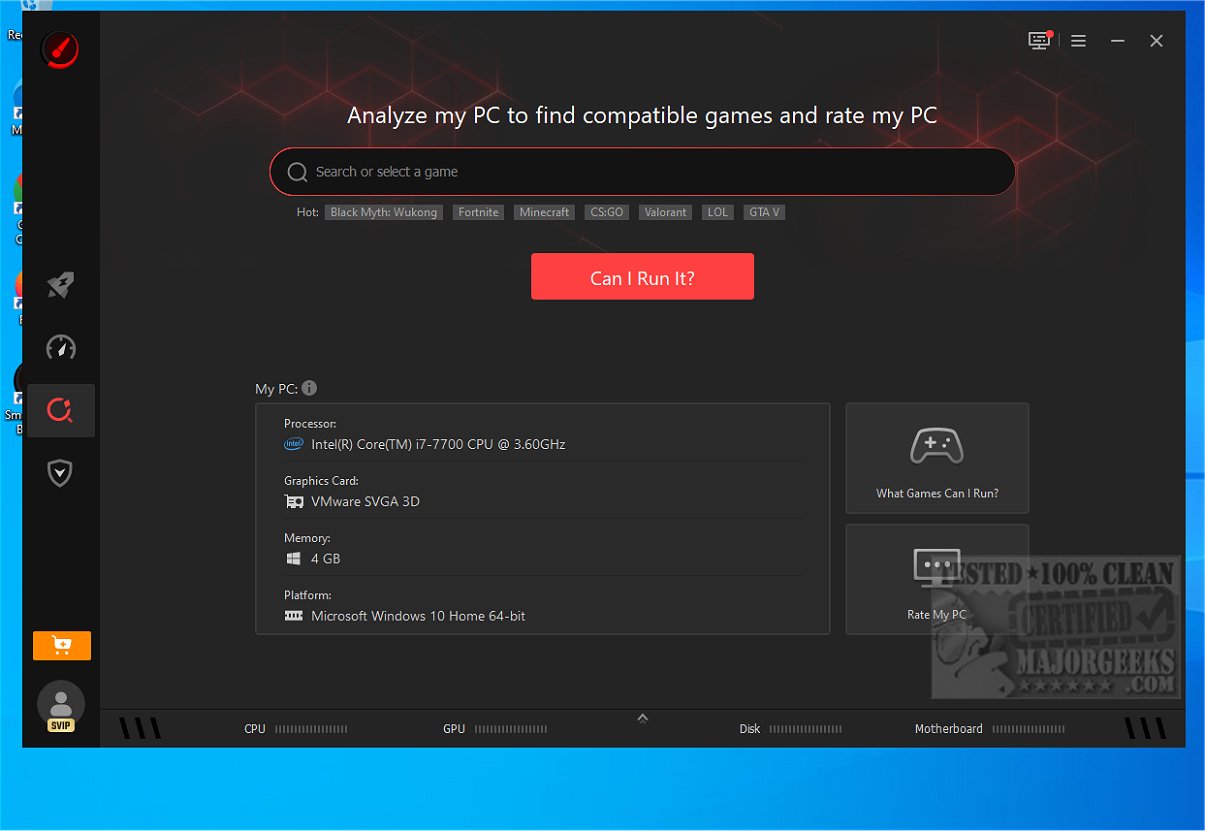Click the 4 GB memory value

coord(326,558)
